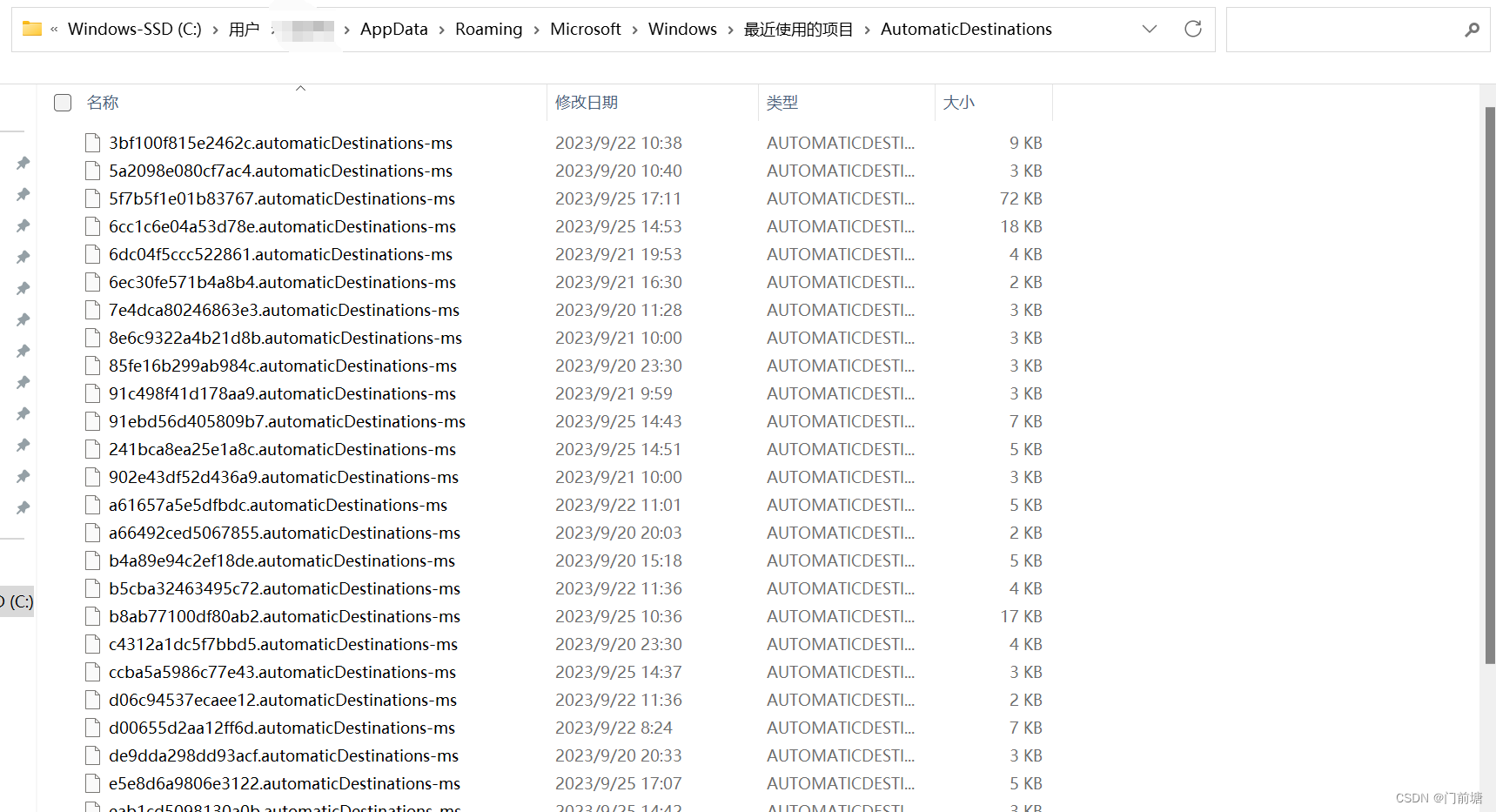
Task: Click the file icon of 8e6c9322a4b21d8b
Action: (x=92, y=338)
